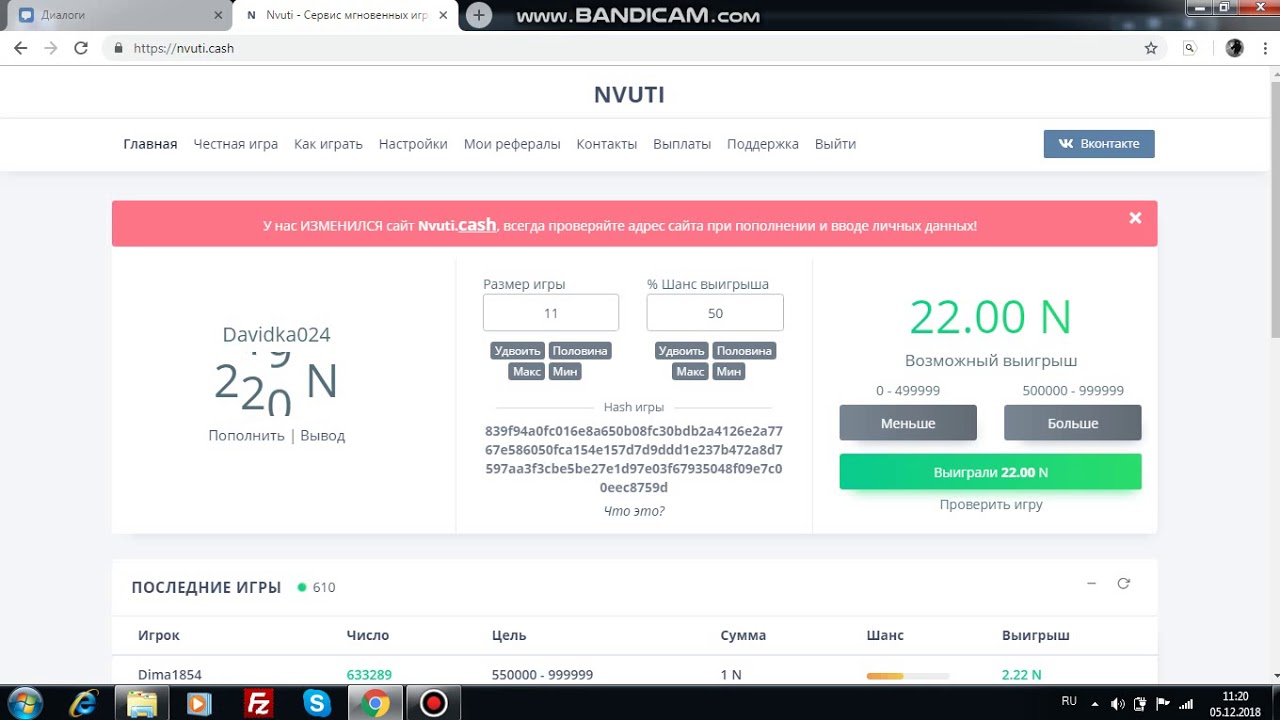Open new browser tab with plus icon
Viewport: 1280px width, 720px height.
[x=479, y=15]
